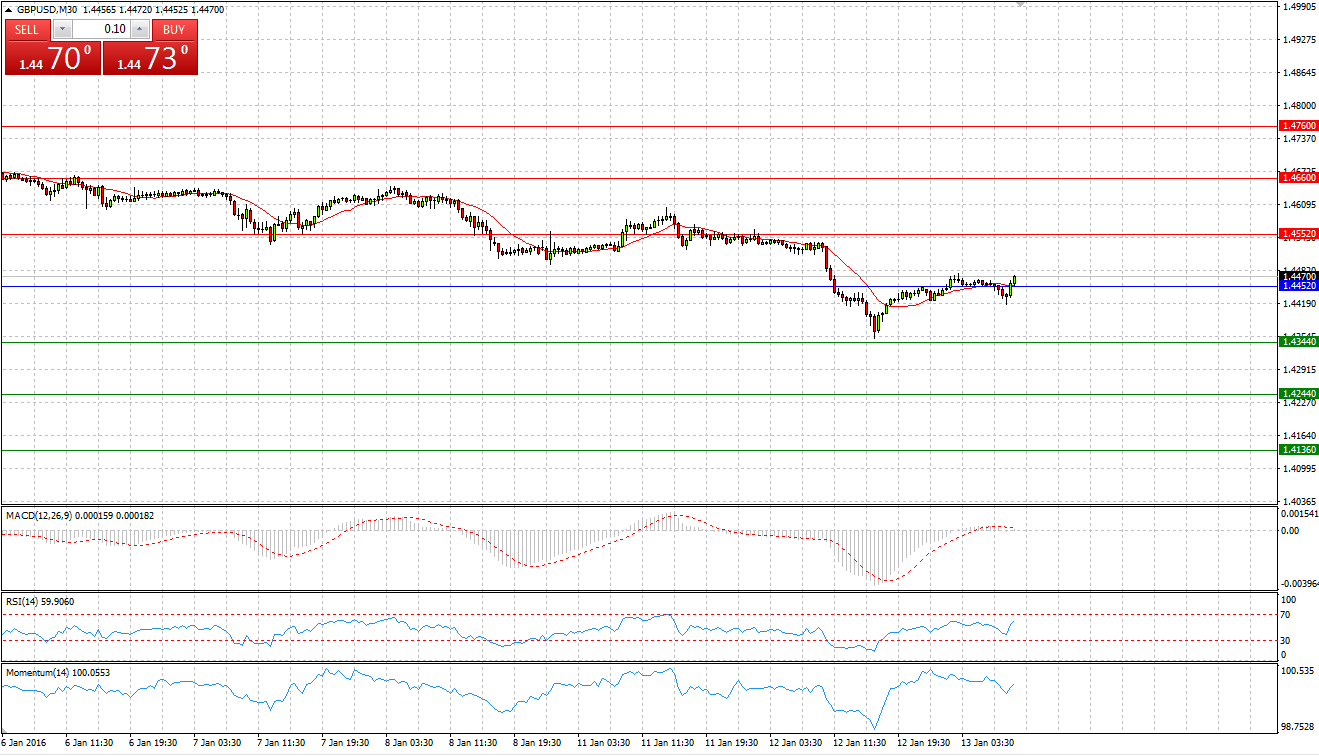Viewport: 1319px width, 756px height.
Task: Increase trade volume with the up arrow
Action: coord(141,29)
